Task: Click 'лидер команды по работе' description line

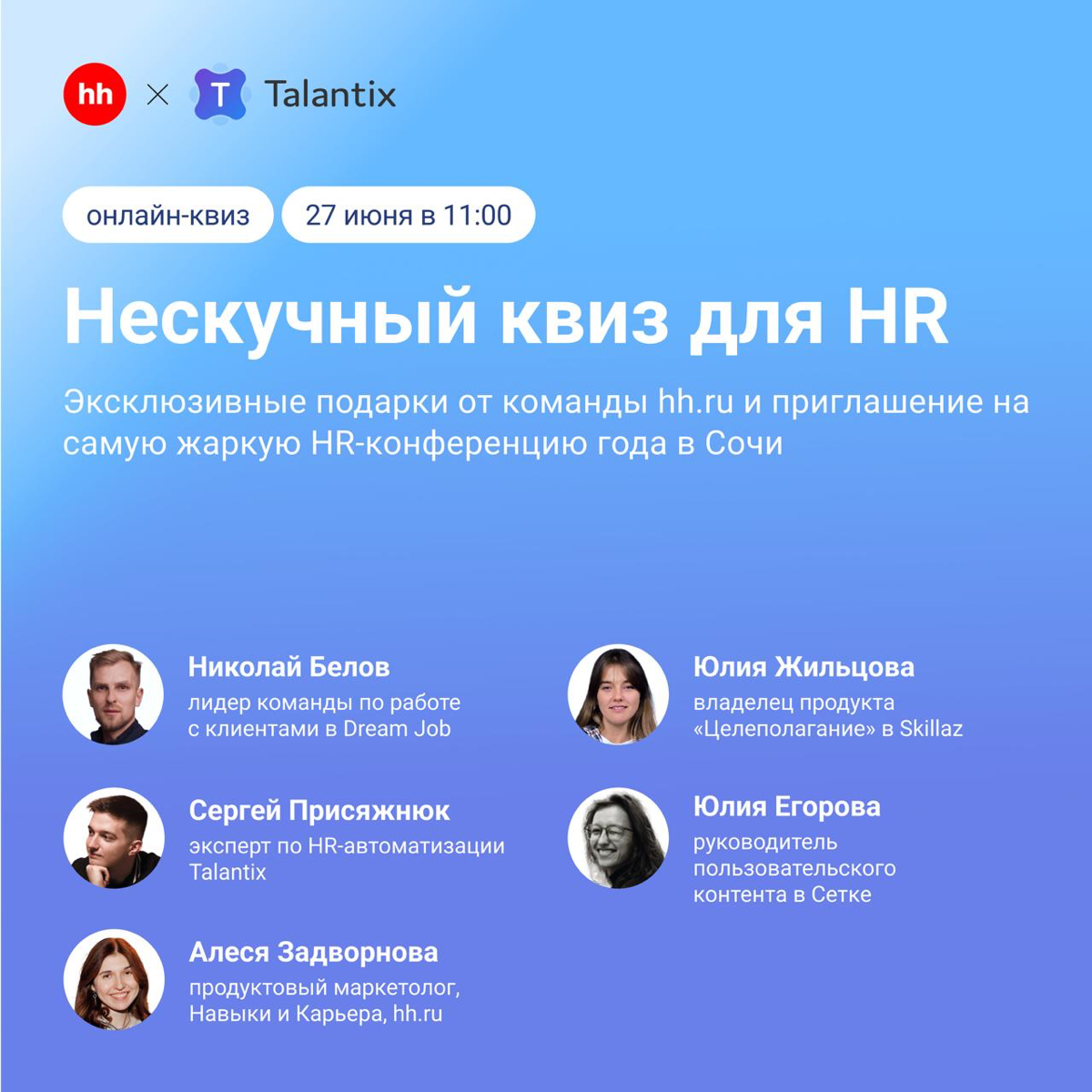Action: pyautogui.click(x=325, y=703)
